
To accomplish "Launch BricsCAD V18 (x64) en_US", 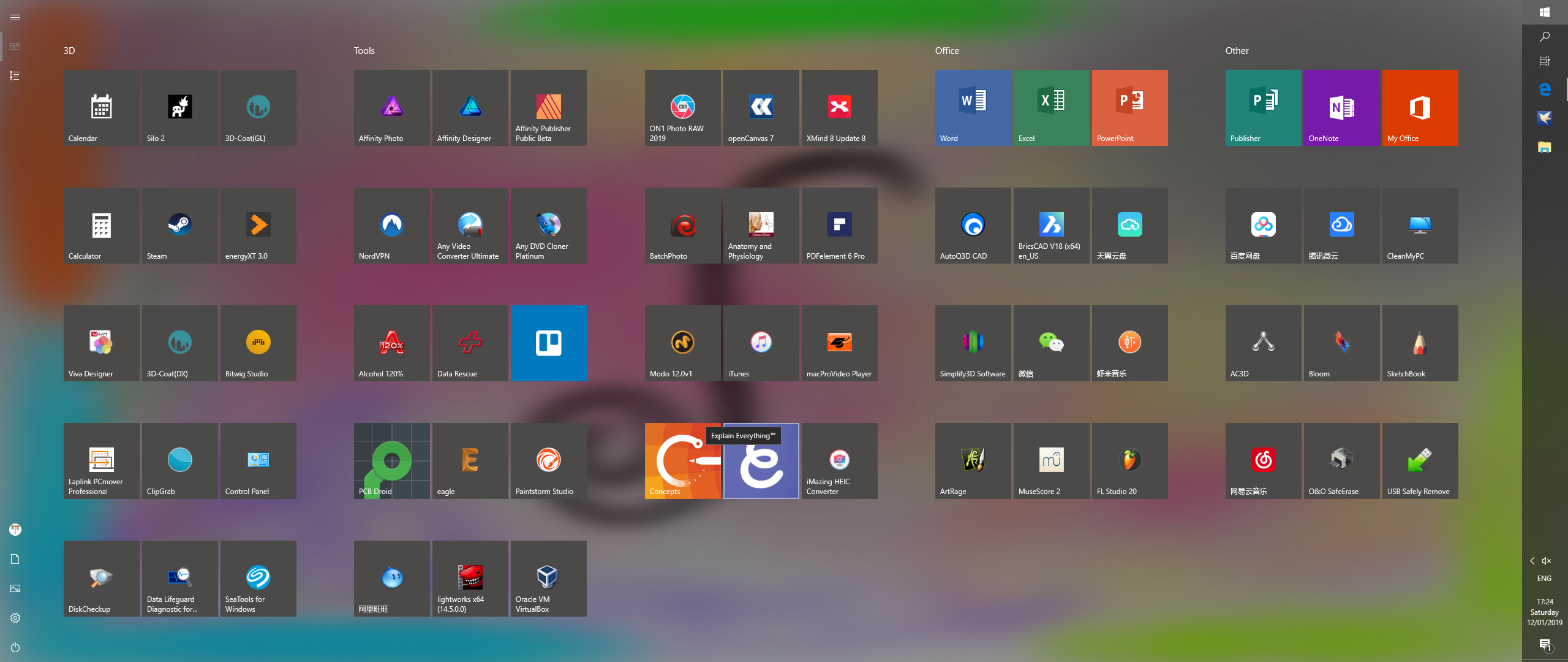I will (x=1052, y=226).
